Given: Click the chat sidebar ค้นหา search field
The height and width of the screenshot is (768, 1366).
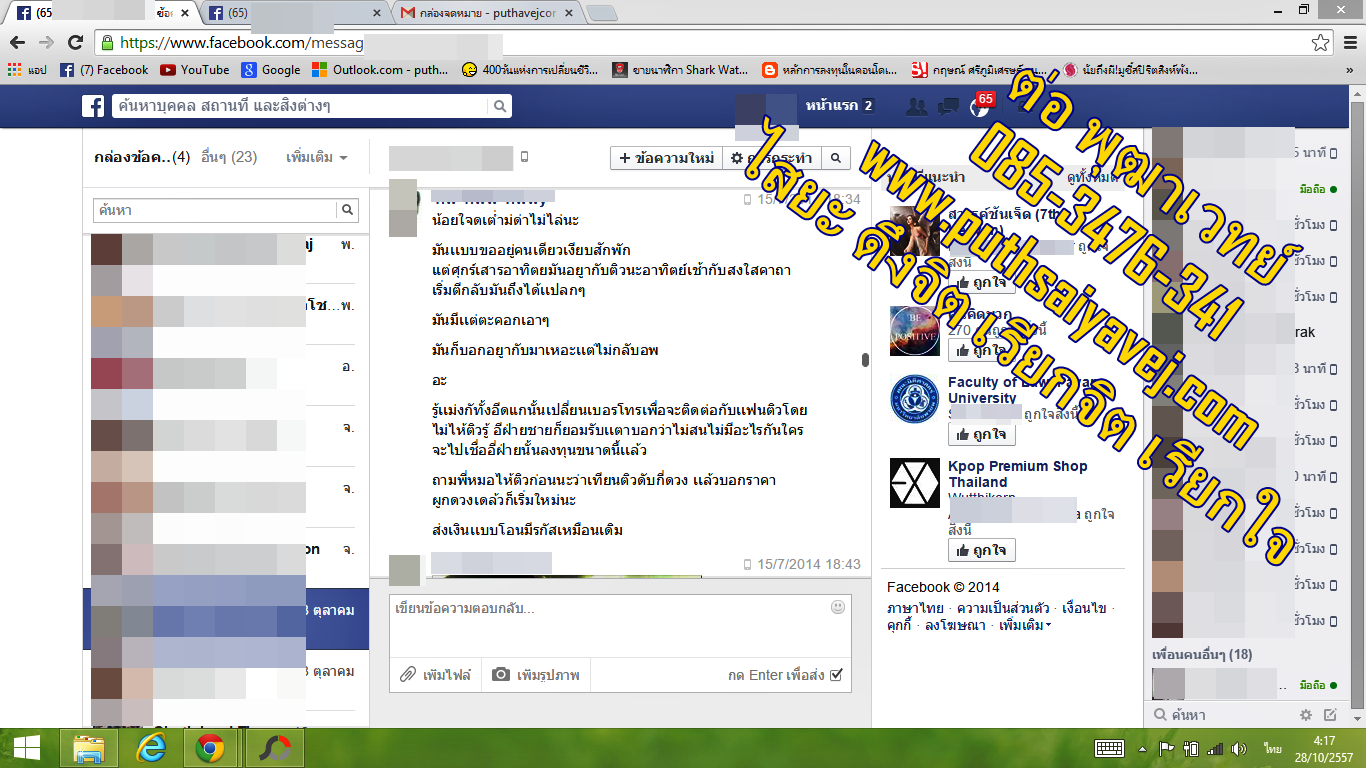Looking at the screenshot, I should [1220, 715].
